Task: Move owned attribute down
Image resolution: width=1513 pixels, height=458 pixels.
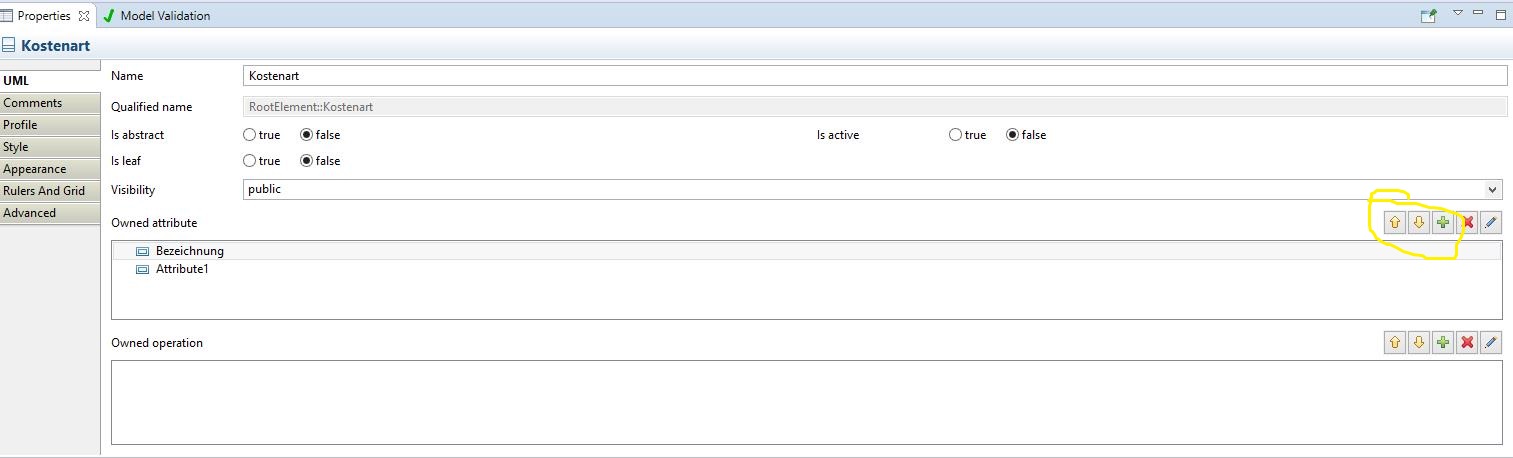Action: [1419, 223]
